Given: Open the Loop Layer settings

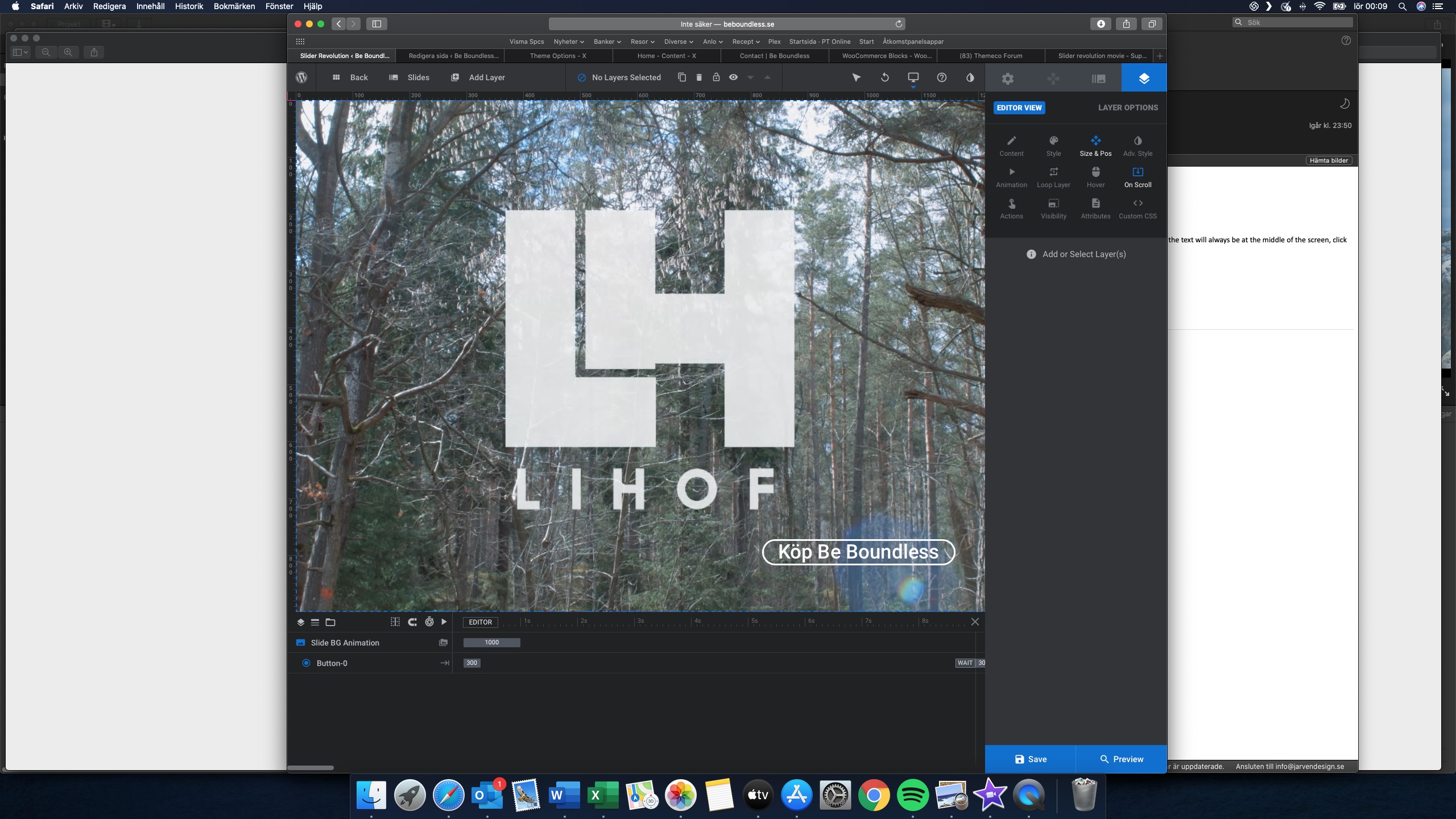Looking at the screenshot, I should [x=1053, y=177].
